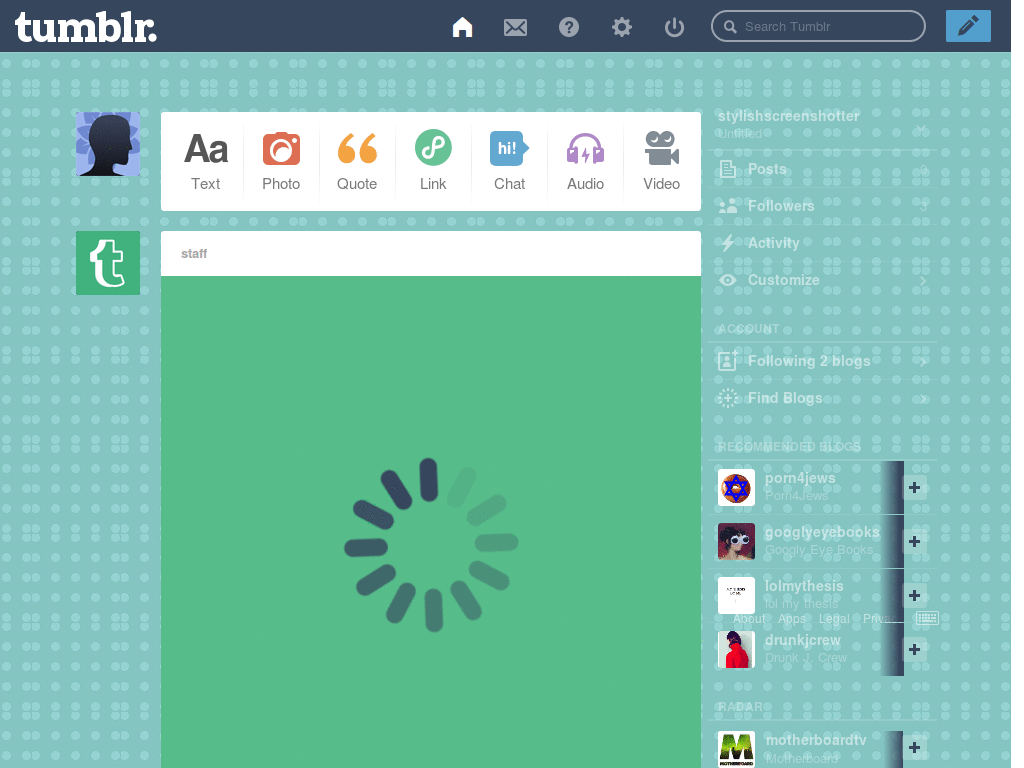Click the blue pencil compose button
This screenshot has width=1024, height=768.
pos(968,26)
